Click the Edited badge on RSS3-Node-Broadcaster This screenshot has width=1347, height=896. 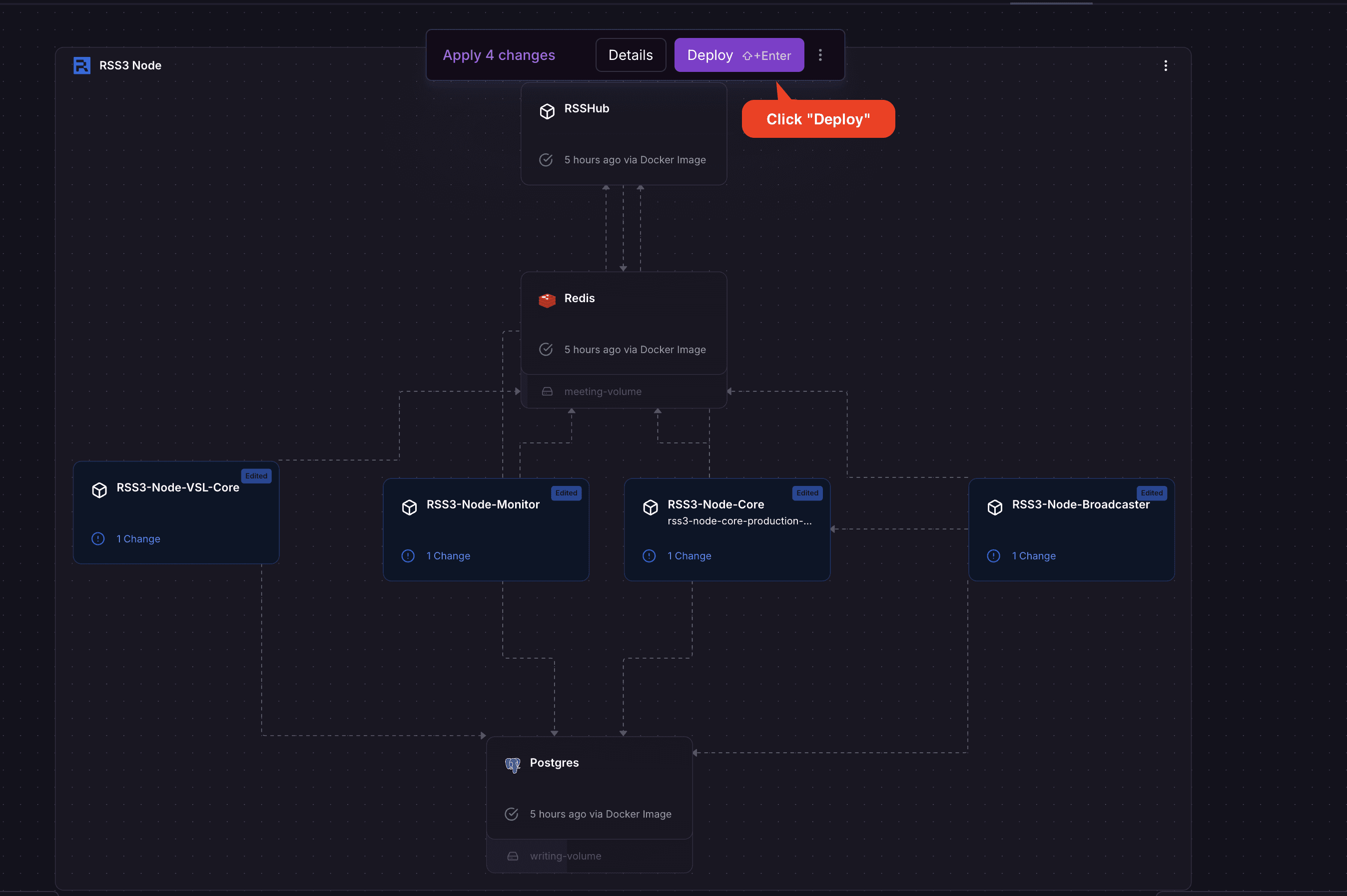1152,493
